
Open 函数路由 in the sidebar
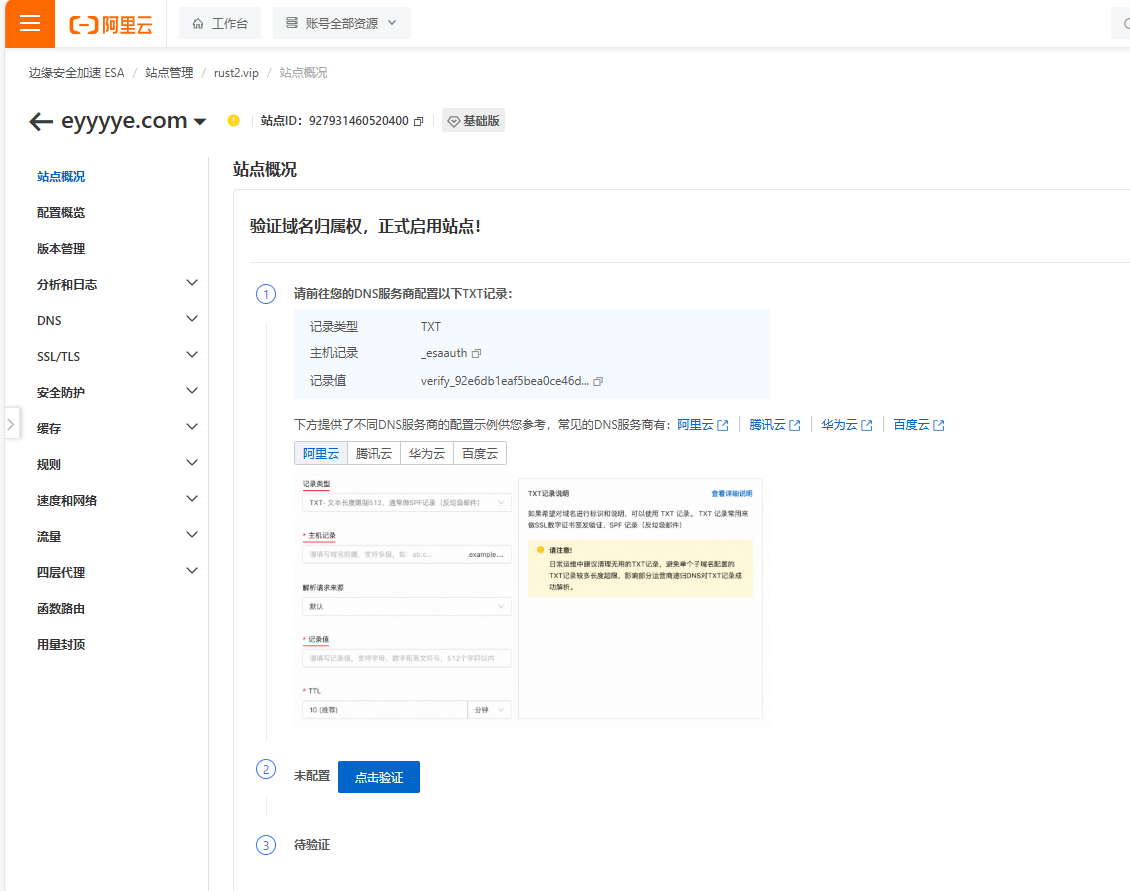61,608
